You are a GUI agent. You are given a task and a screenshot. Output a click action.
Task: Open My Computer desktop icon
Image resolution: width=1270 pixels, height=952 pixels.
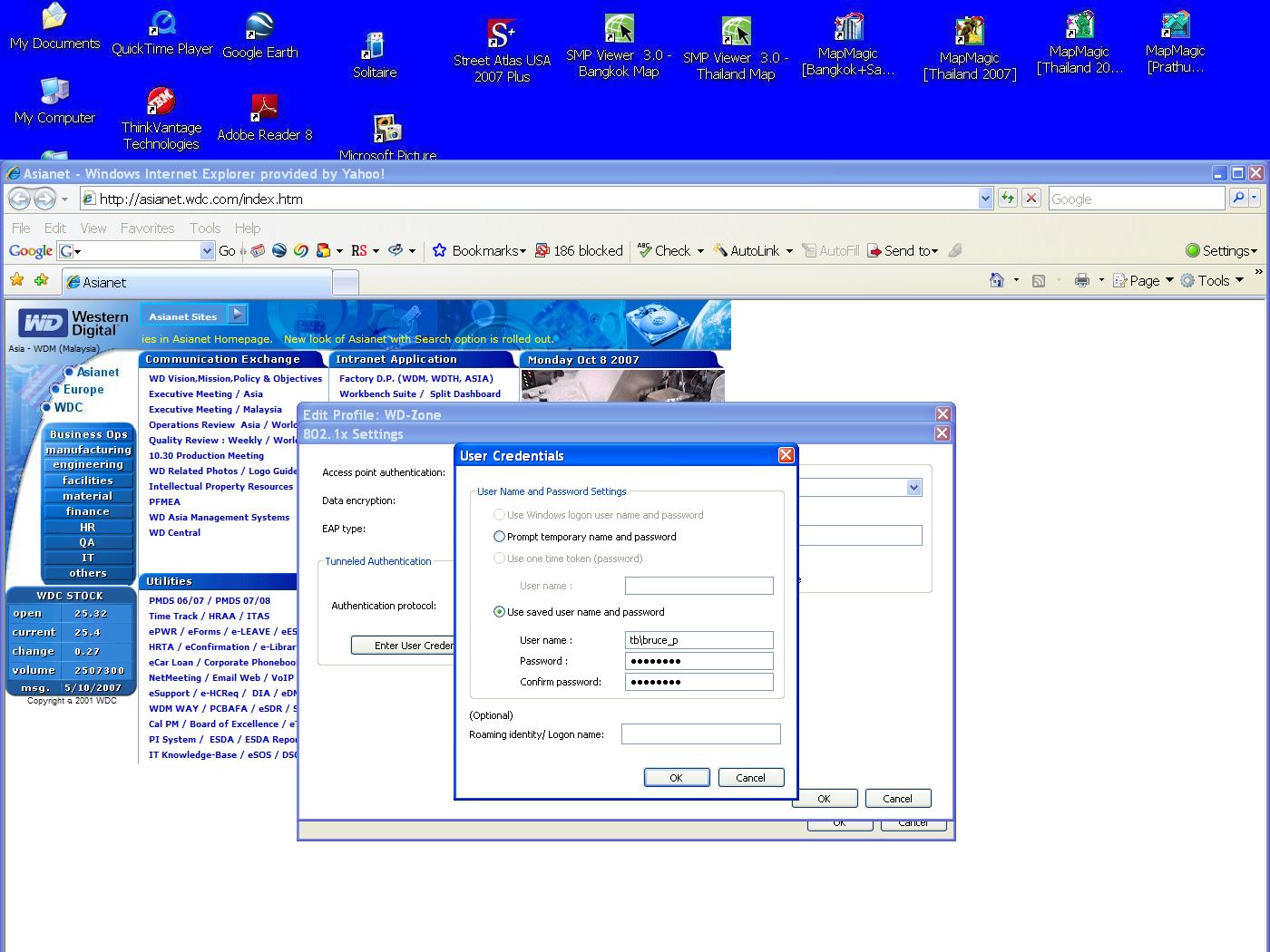point(54,101)
